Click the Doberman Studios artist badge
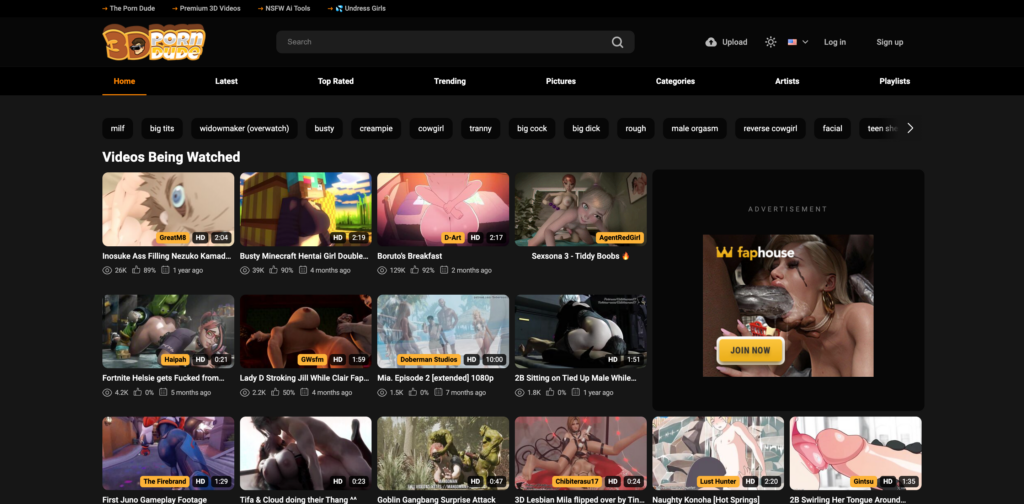1024x504 pixels. coord(428,360)
